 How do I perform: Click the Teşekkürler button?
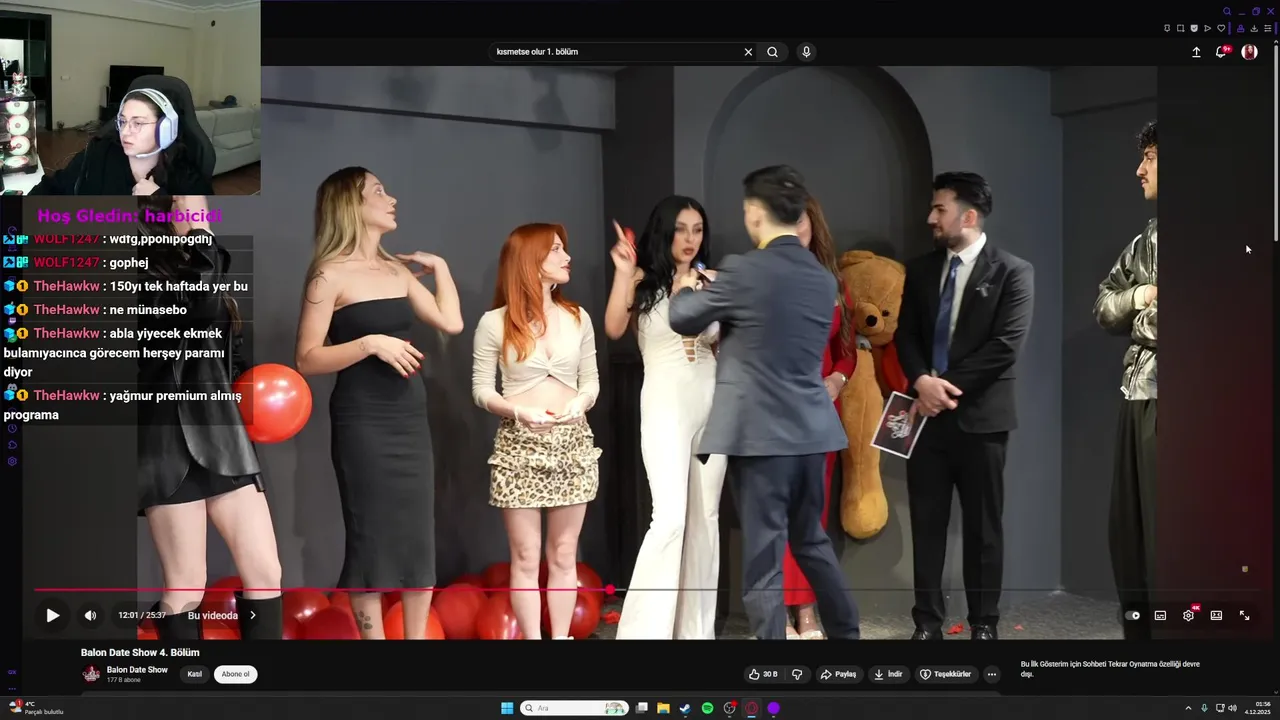pos(945,674)
